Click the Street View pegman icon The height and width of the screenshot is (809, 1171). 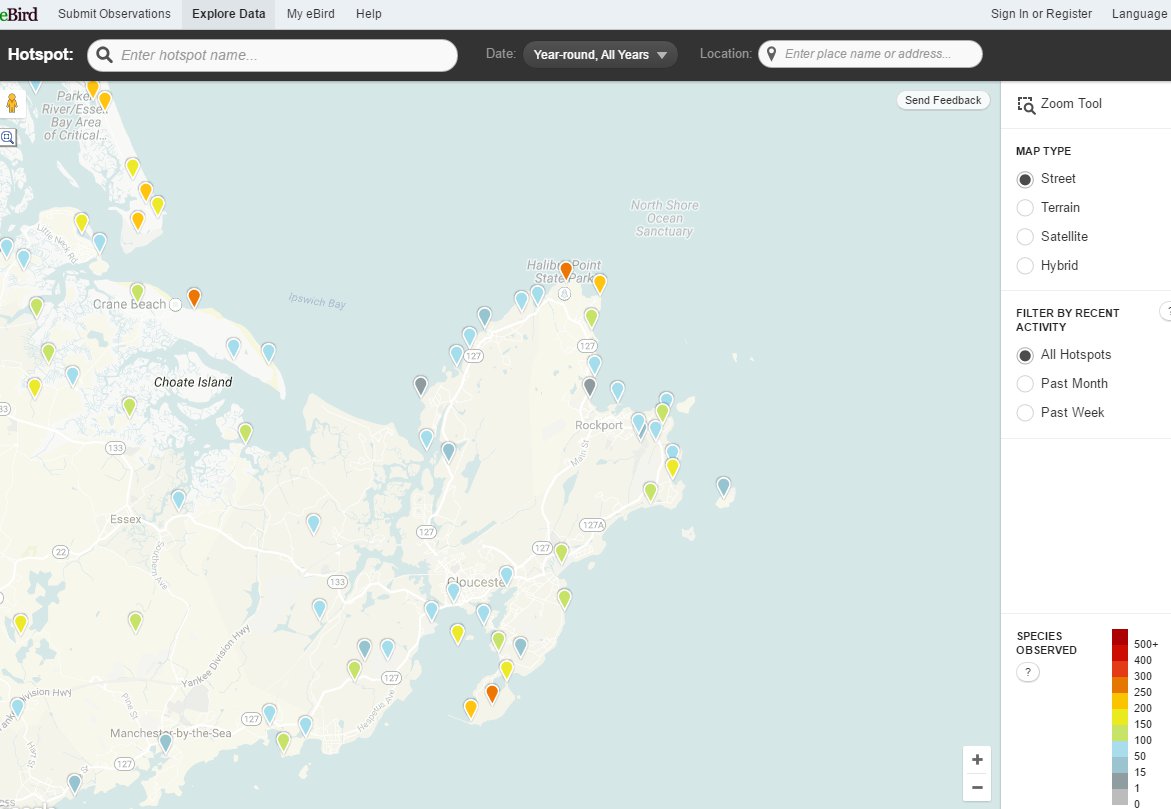pos(13,104)
